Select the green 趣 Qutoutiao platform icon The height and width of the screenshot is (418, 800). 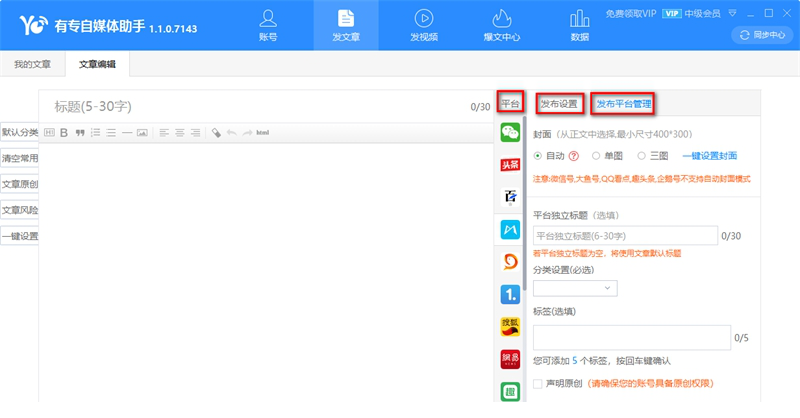510,391
